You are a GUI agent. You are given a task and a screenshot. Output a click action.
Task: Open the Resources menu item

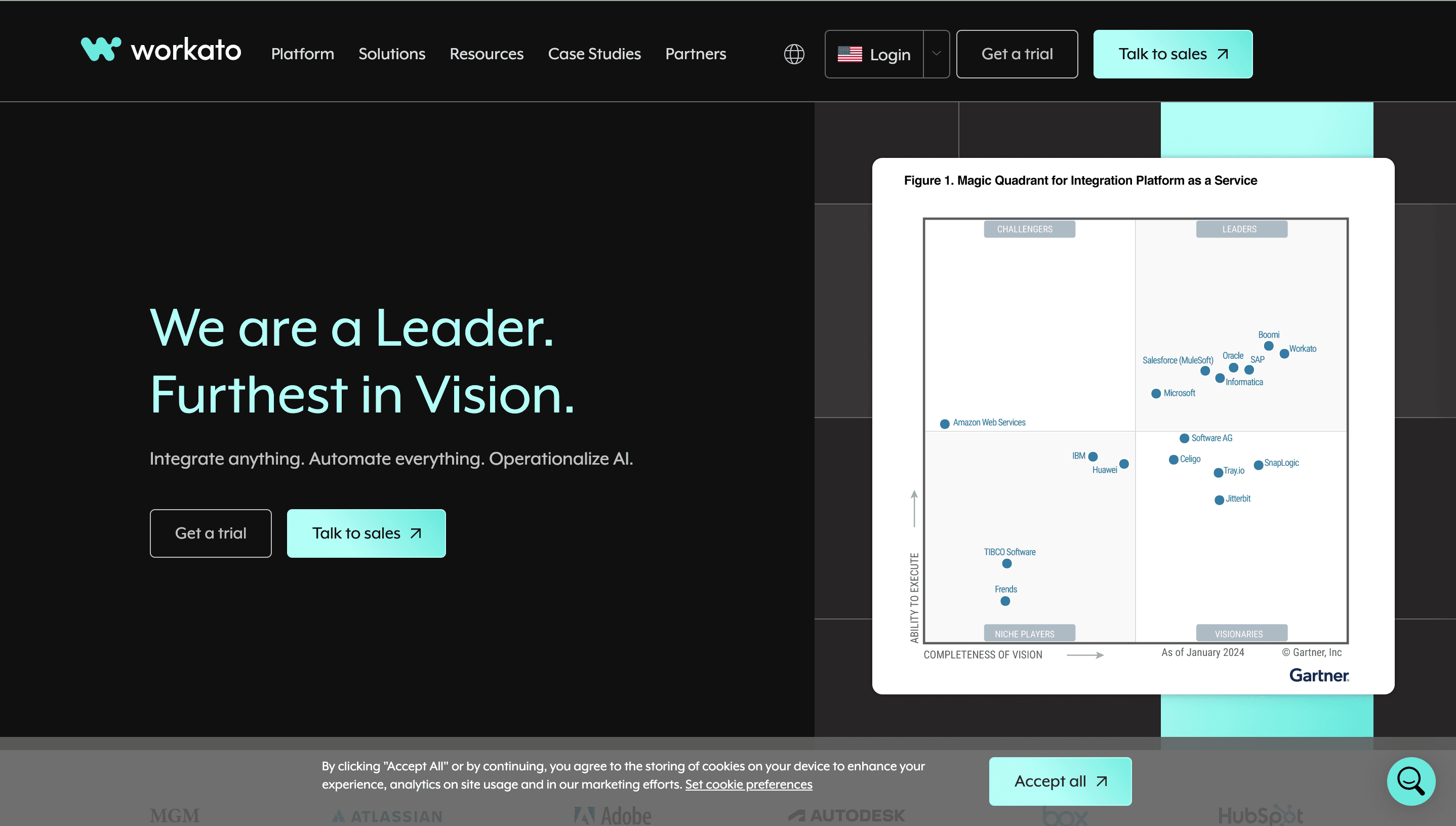point(486,54)
